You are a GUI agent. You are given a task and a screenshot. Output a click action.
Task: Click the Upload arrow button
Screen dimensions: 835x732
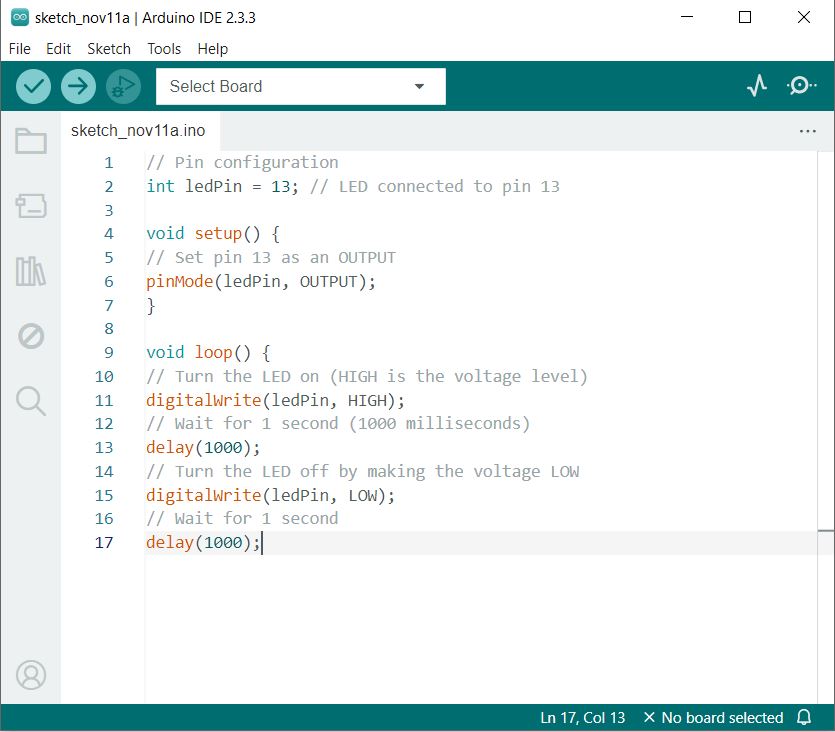(x=78, y=86)
